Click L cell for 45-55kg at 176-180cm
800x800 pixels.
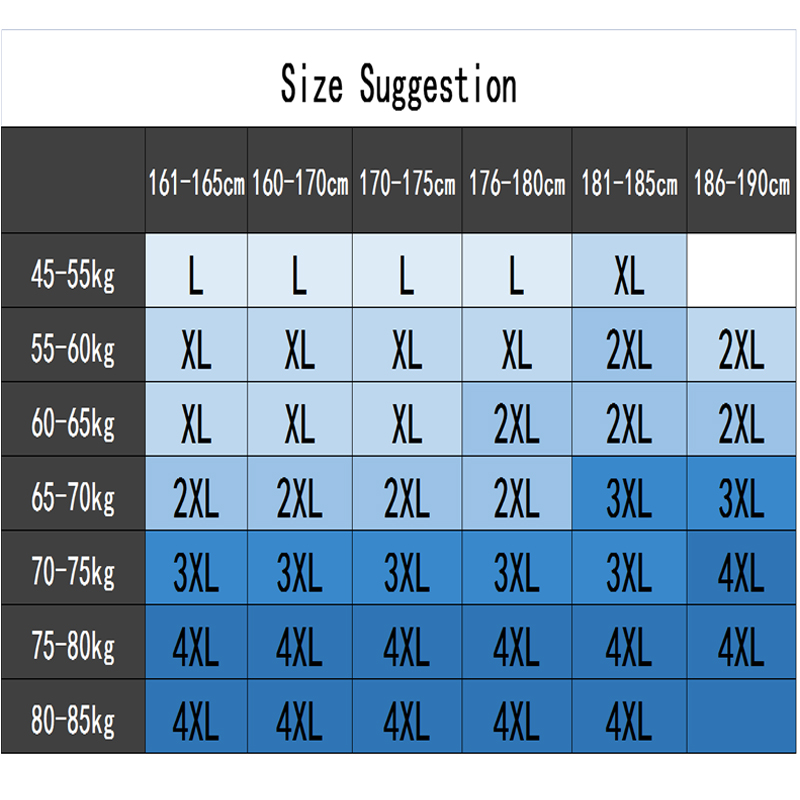pyautogui.click(x=516, y=274)
